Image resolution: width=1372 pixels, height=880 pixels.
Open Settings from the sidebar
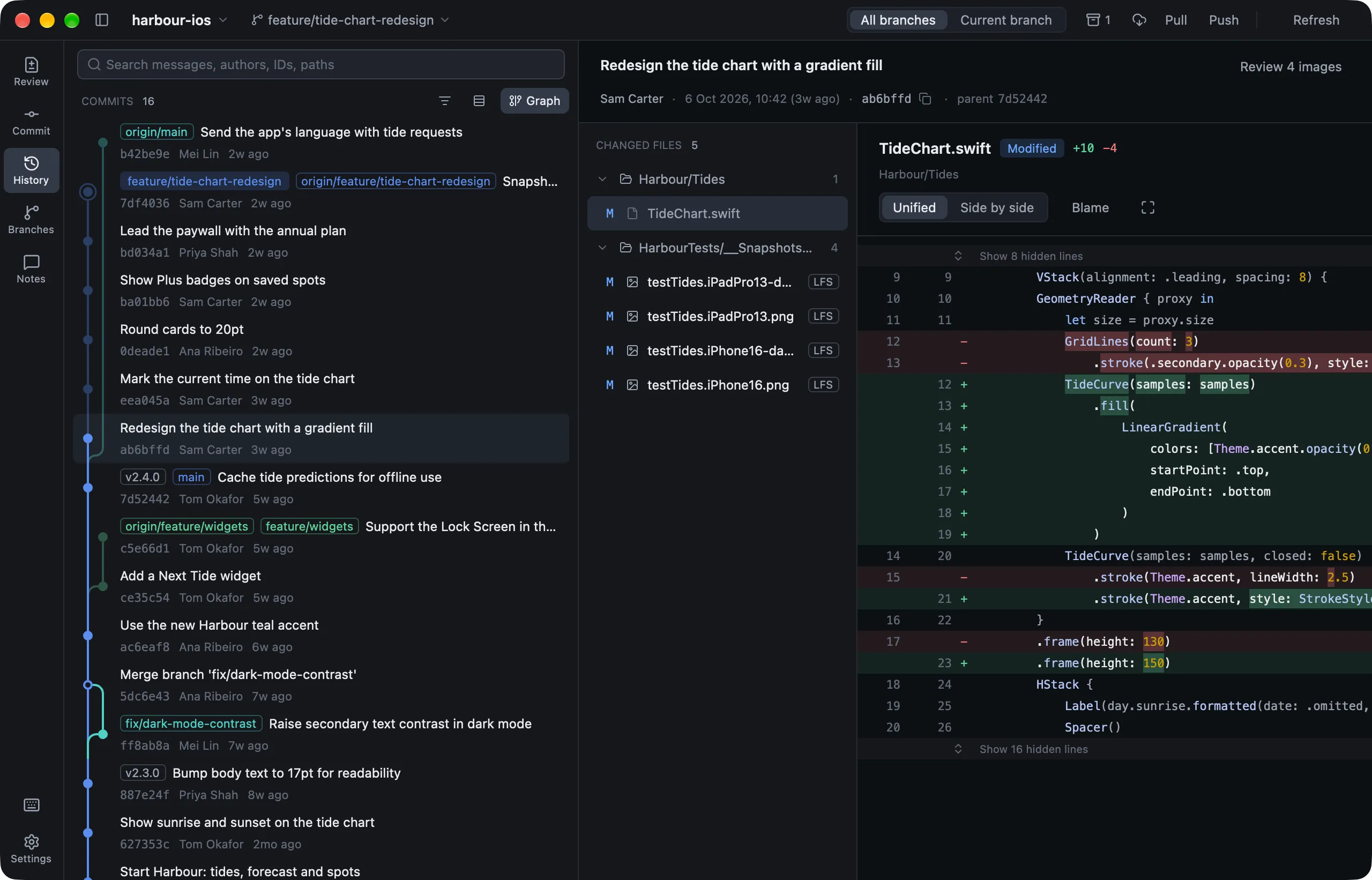click(31, 848)
